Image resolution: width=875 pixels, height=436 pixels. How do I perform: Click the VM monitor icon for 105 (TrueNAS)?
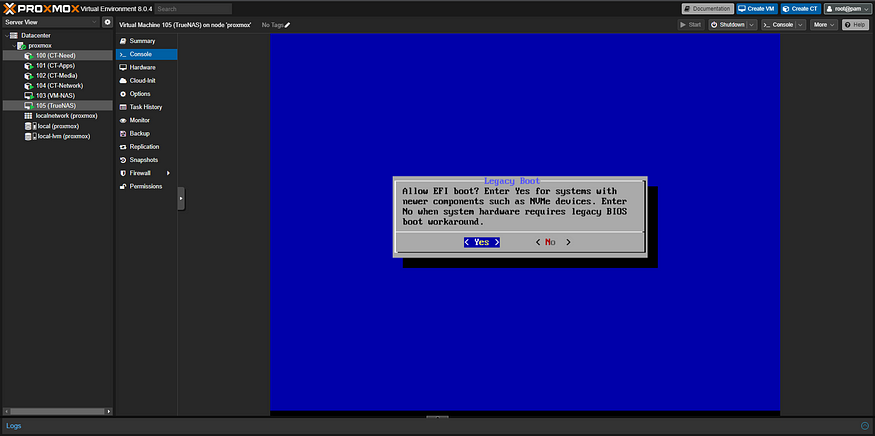pyautogui.click(x=28, y=106)
